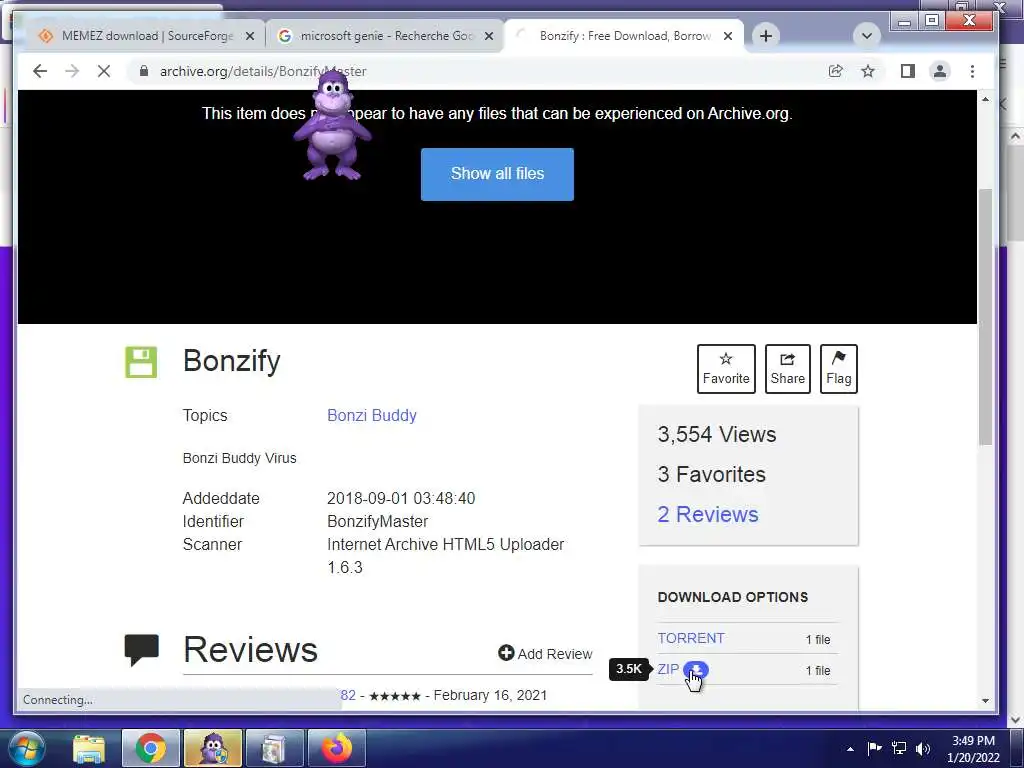Close the MEMEZ download tab
The image size is (1024, 768).
(249, 36)
